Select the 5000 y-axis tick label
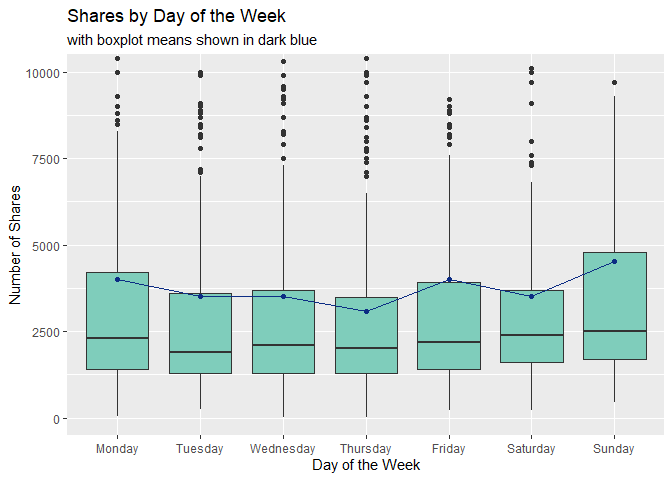The width and height of the screenshot is (672, 480). pos(50,246)
